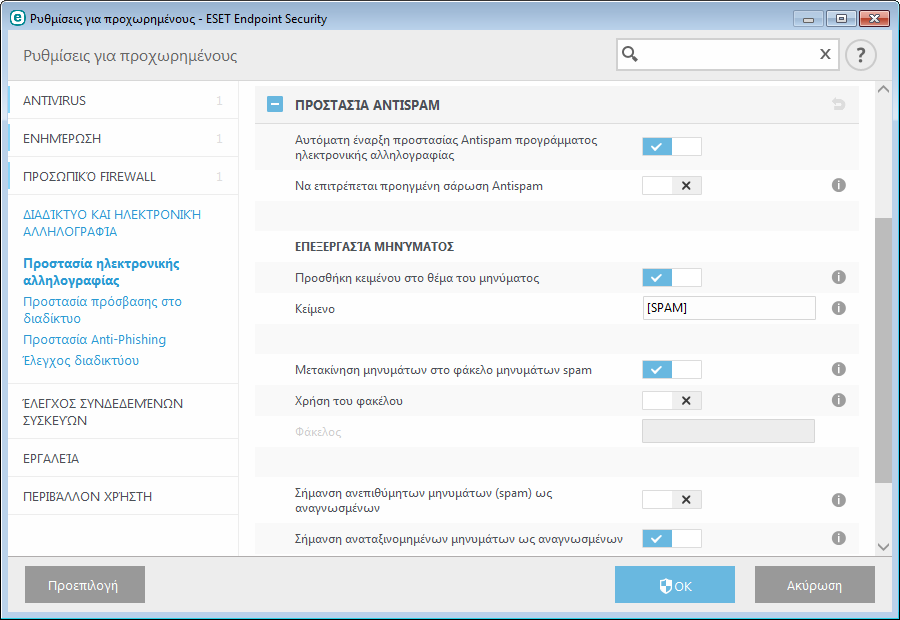Click the magnifier search icon

click(x=630, y=54)
